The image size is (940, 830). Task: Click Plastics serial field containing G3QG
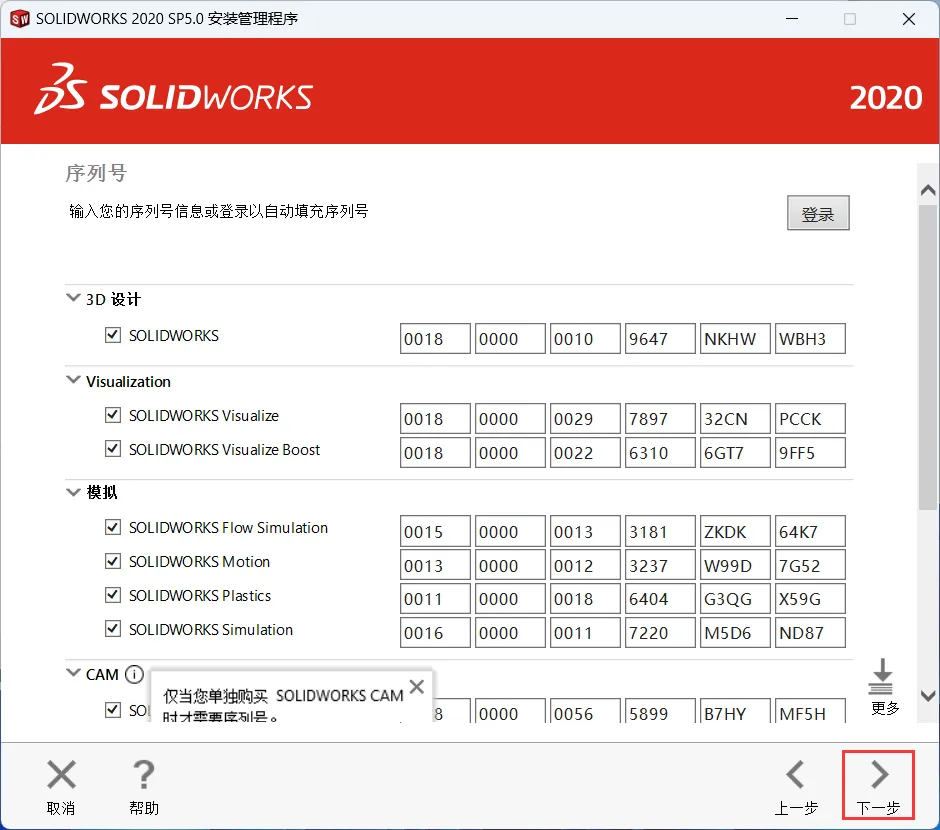click(x=735, y=599)
